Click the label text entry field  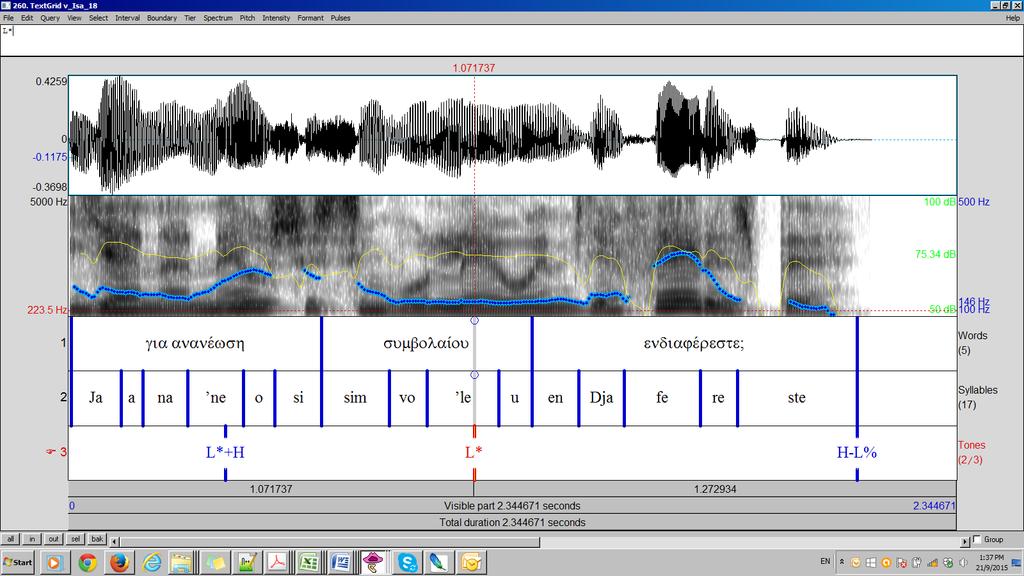512,40
